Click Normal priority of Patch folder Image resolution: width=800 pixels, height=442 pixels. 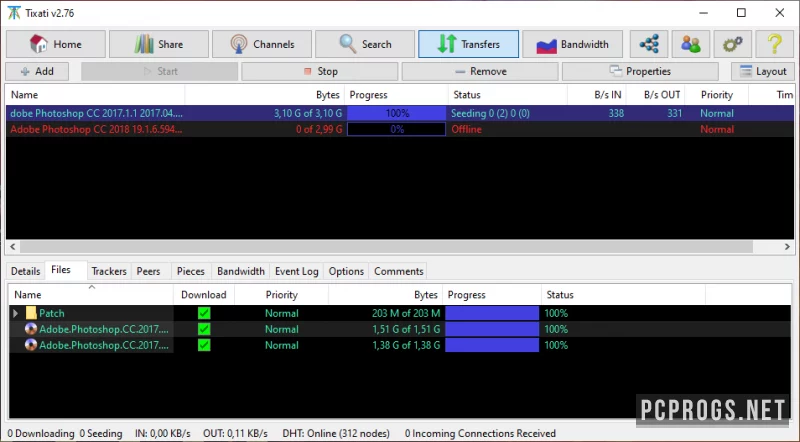pyautogui.click(x=282, y=313)
